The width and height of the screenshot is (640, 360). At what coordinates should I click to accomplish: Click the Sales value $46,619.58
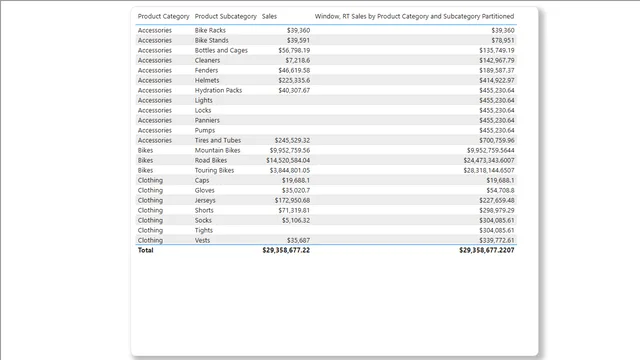294,70
